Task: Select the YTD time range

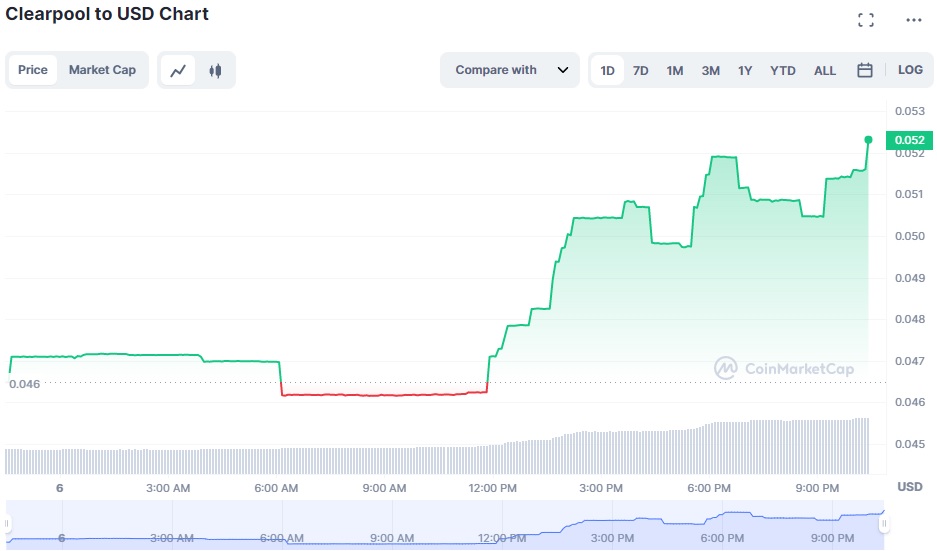Action: pyautogui.click(x=782, y=71)
